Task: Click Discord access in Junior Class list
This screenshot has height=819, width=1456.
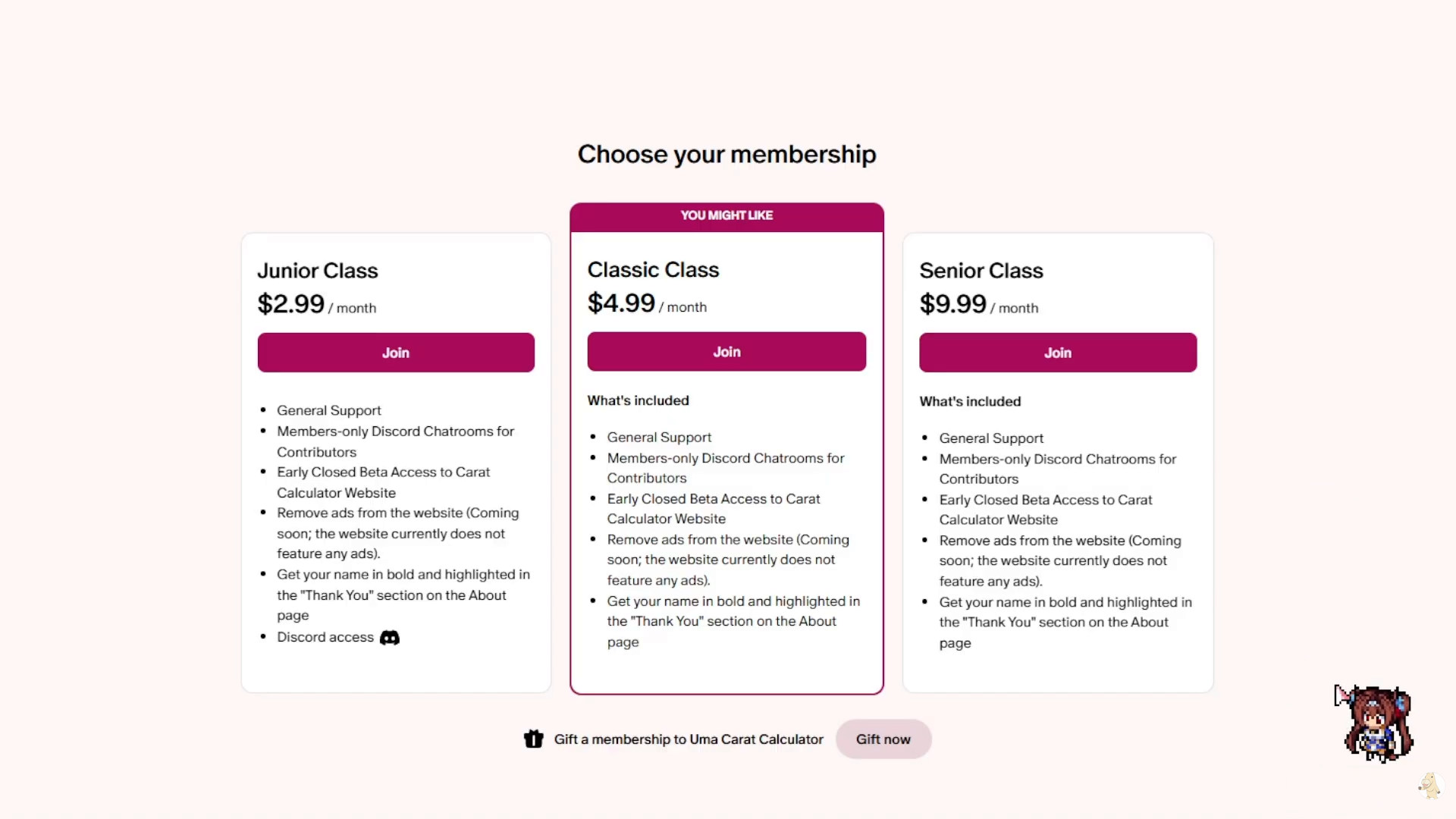Action: point(325,638)
